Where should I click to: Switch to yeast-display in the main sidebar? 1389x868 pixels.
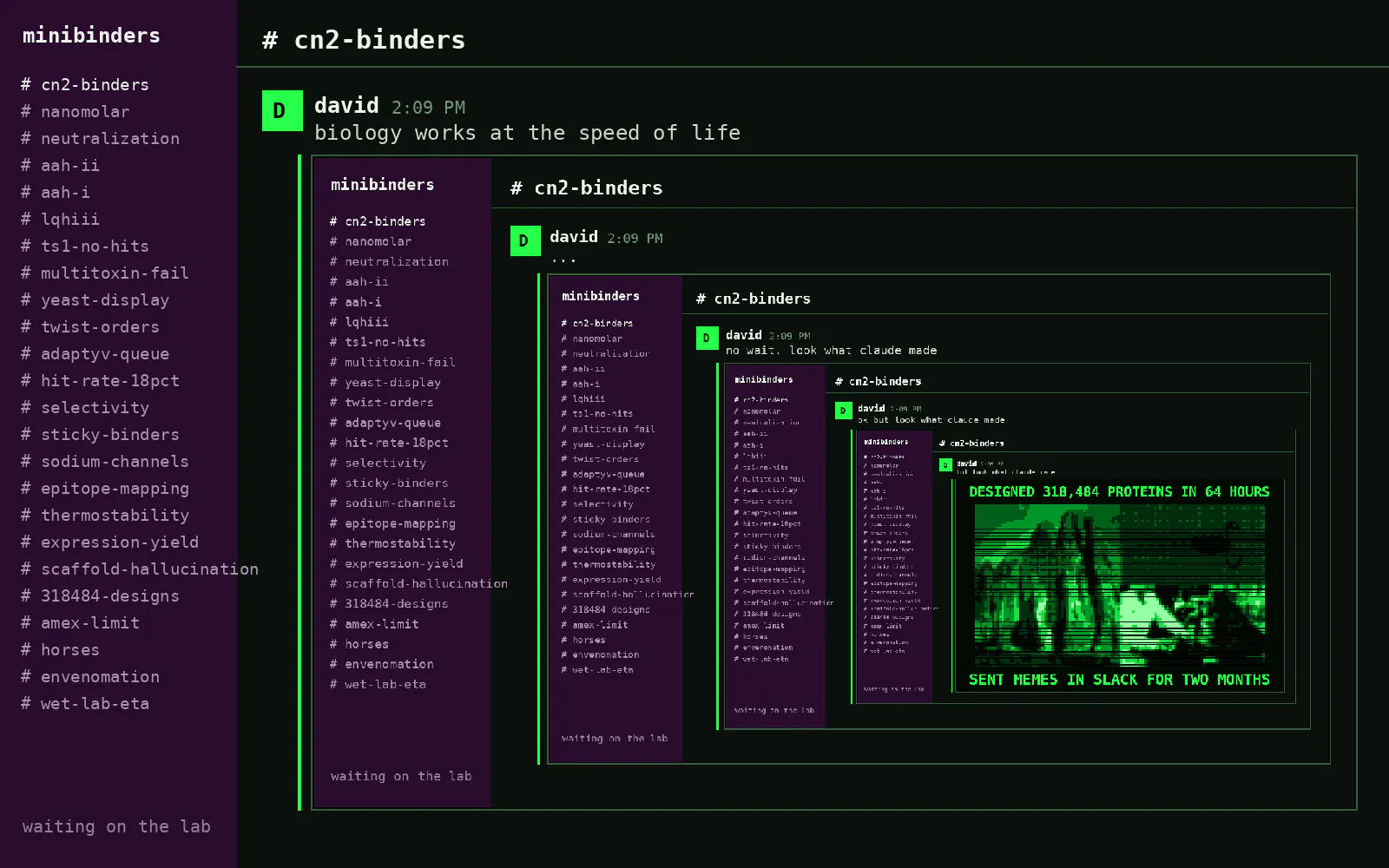(95, 299)
